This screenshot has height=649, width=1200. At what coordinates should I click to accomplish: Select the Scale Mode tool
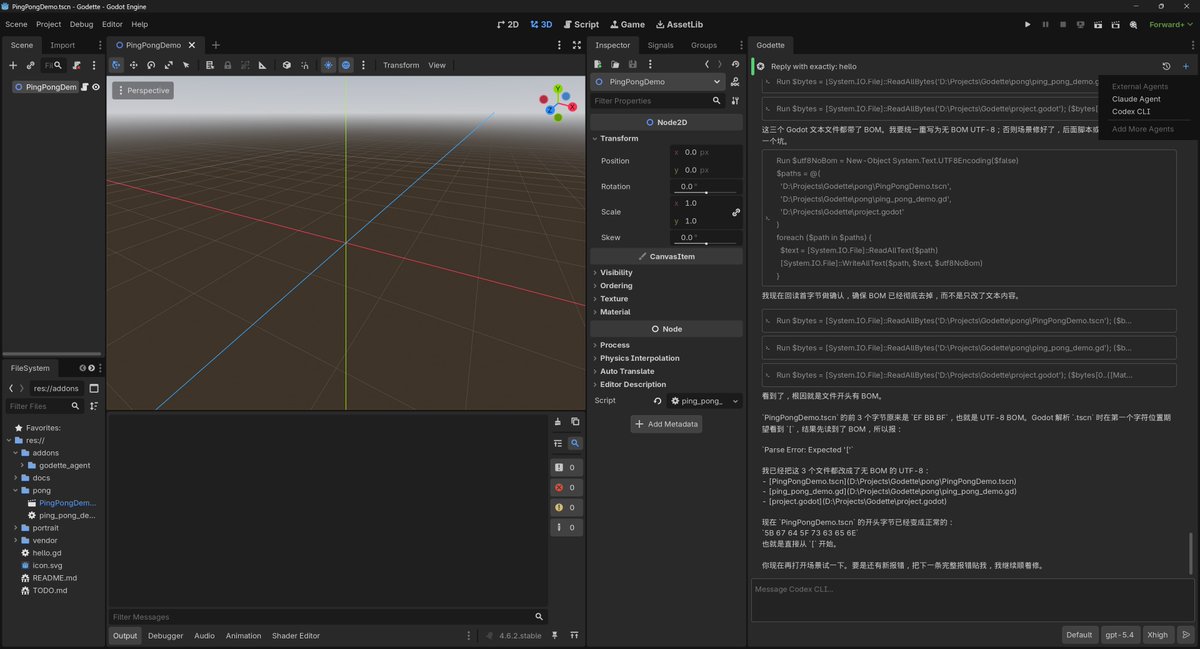[x=168, y=65]
